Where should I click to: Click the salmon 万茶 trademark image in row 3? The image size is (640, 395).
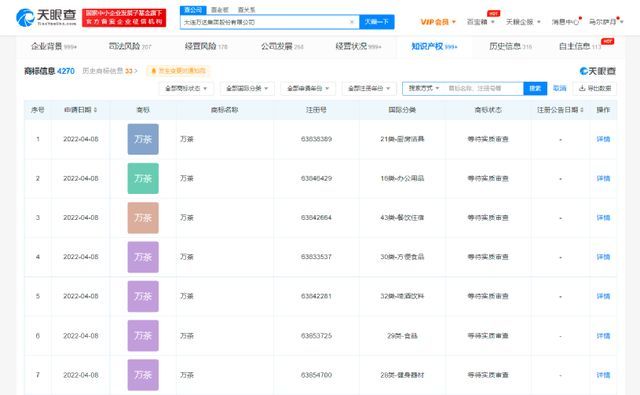click(x=143, y=217)
